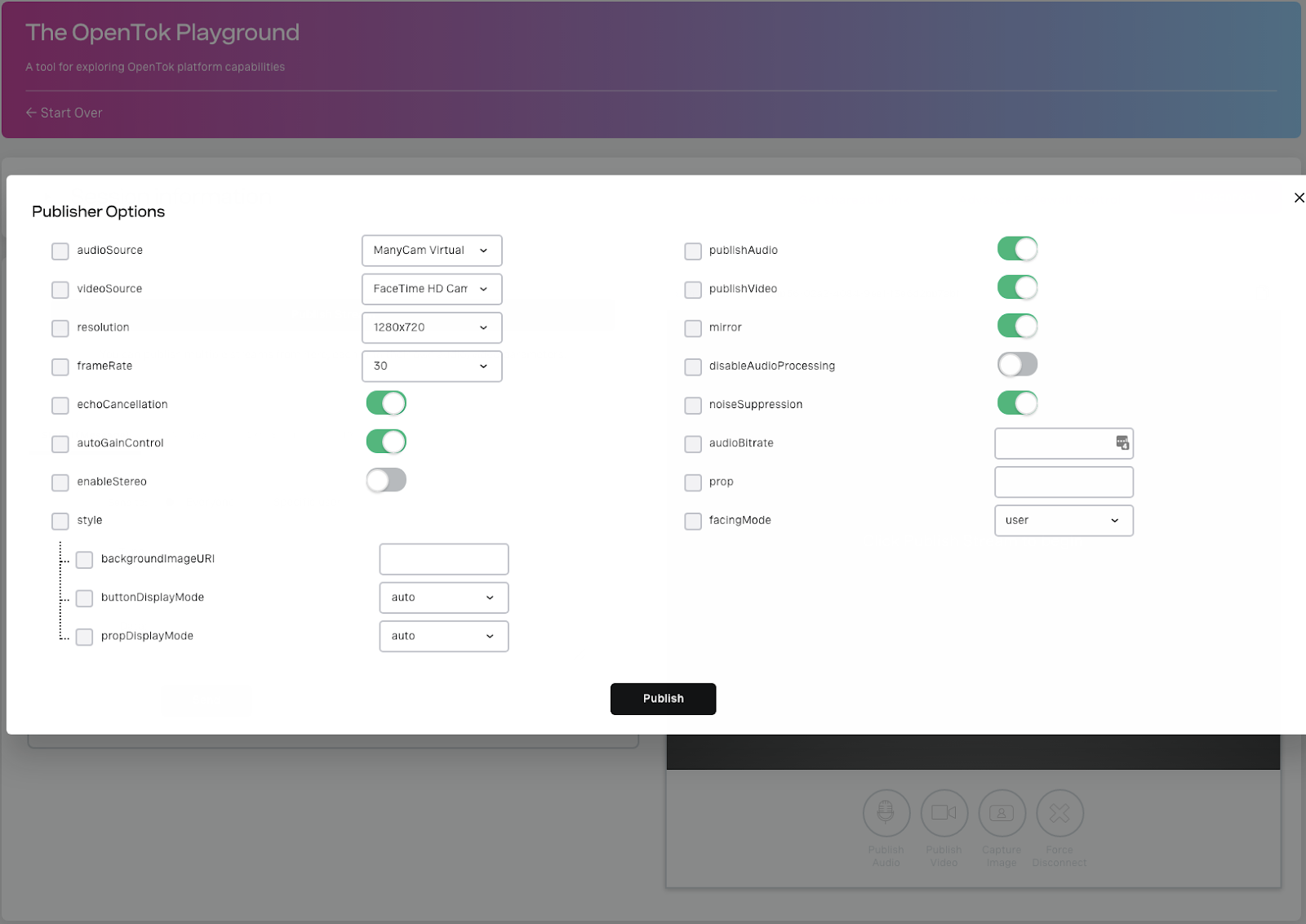Turn off the autoGainControl switch
This screenshot has height=924, width=1306.
click(386, 442)
